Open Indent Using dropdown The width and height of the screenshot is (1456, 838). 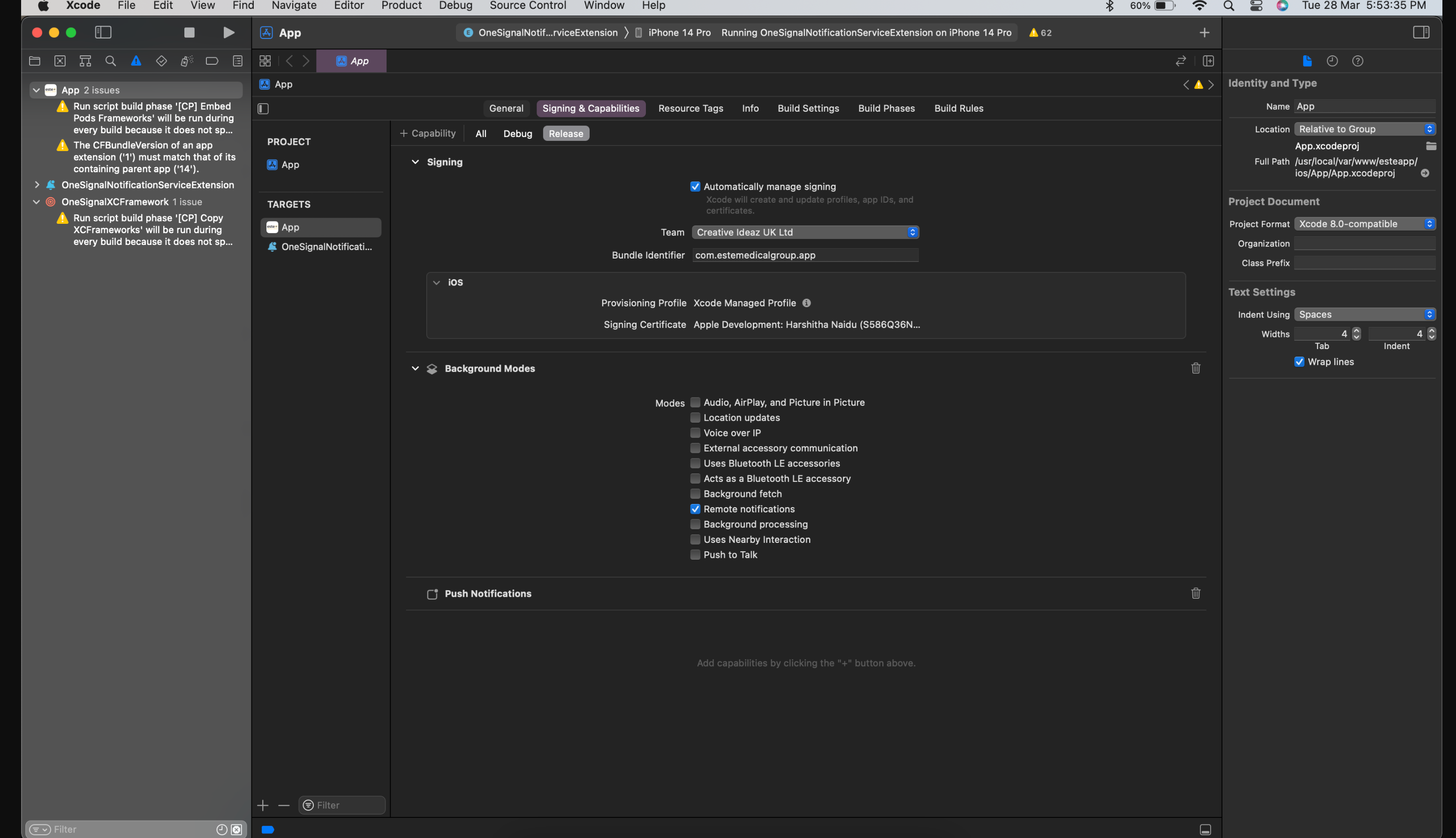[x=1365, y=314]
